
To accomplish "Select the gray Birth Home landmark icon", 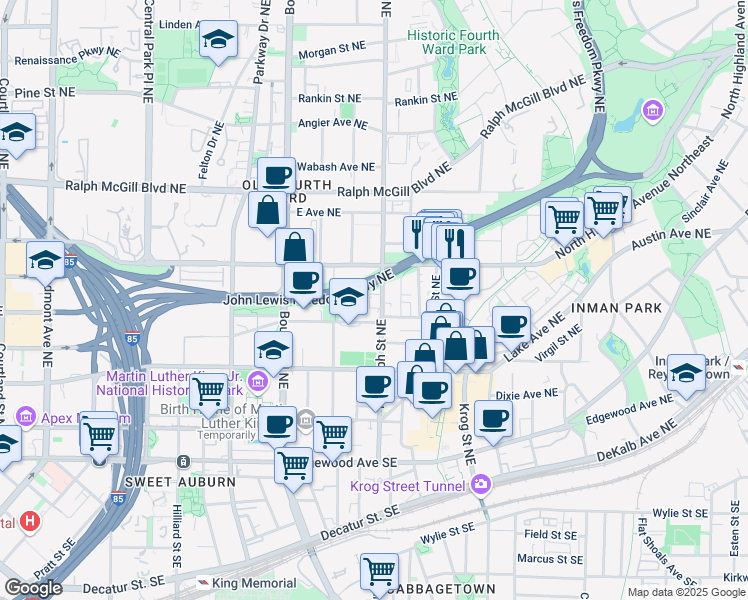I will pyautogui.click(x=306, y=421).
